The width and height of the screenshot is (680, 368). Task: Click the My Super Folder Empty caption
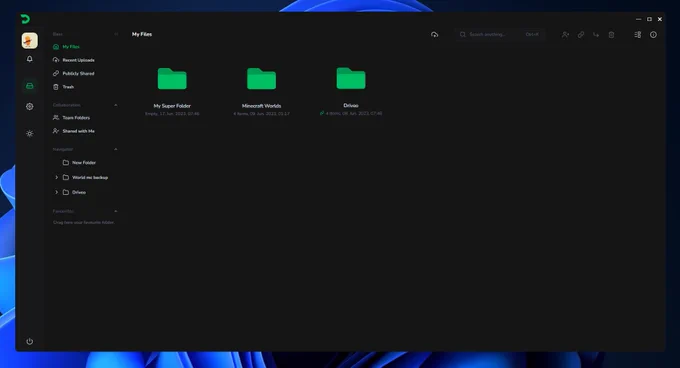172,114
